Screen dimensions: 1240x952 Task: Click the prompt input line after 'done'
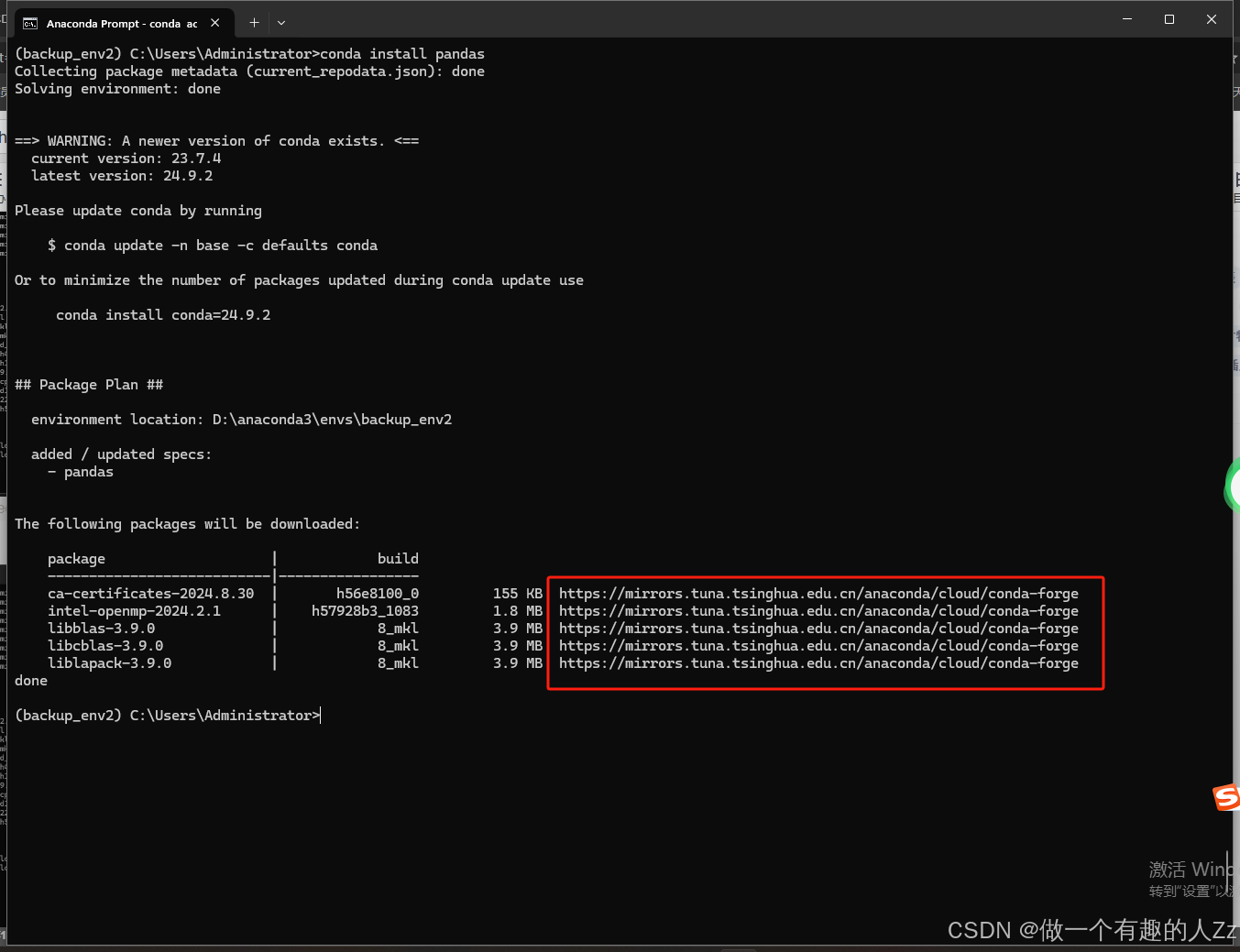pos(168,716)
